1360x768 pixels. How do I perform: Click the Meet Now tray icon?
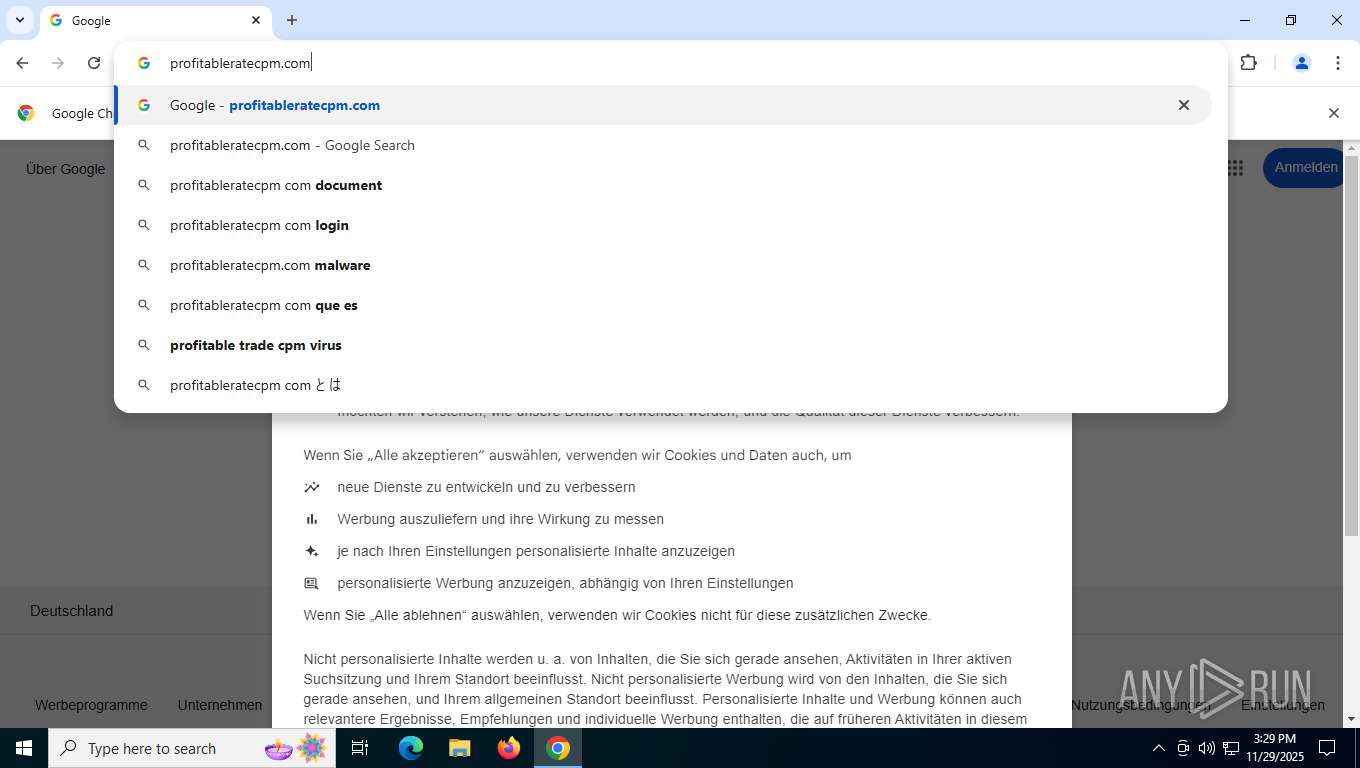(x=1183, y=748)
